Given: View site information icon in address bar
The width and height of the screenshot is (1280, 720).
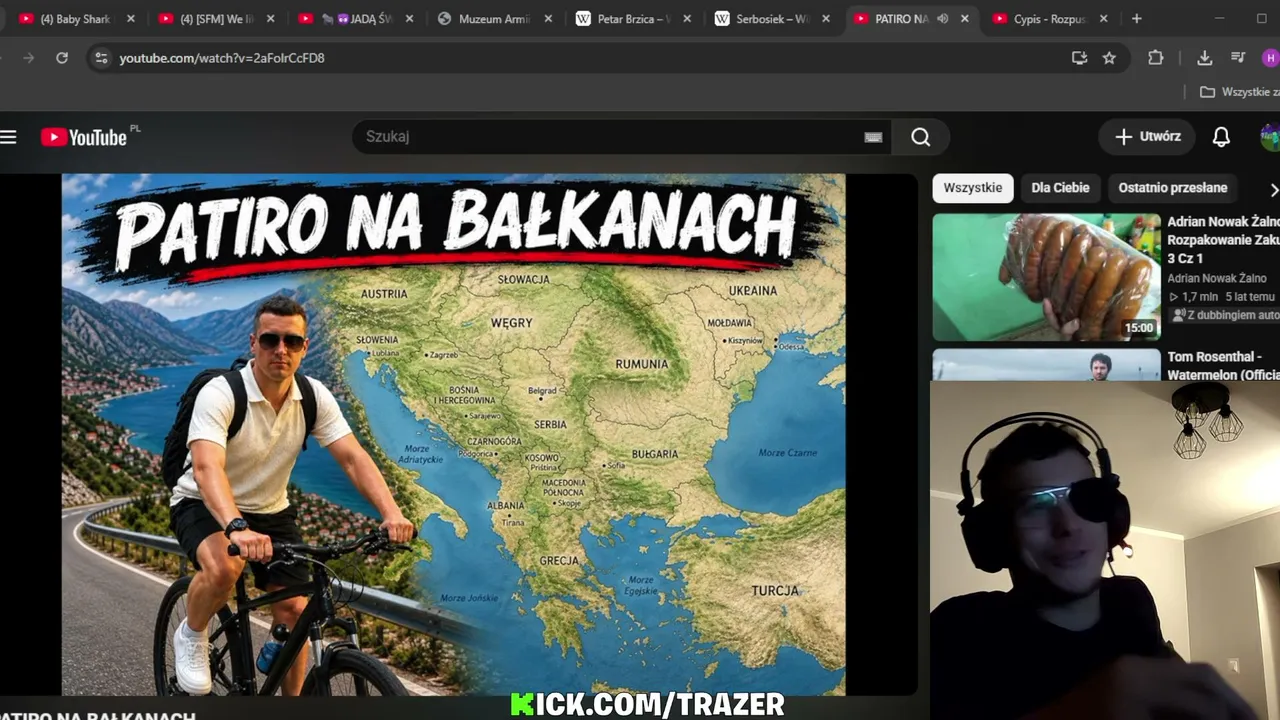Looking at the screenshot, I should point(100,58).
